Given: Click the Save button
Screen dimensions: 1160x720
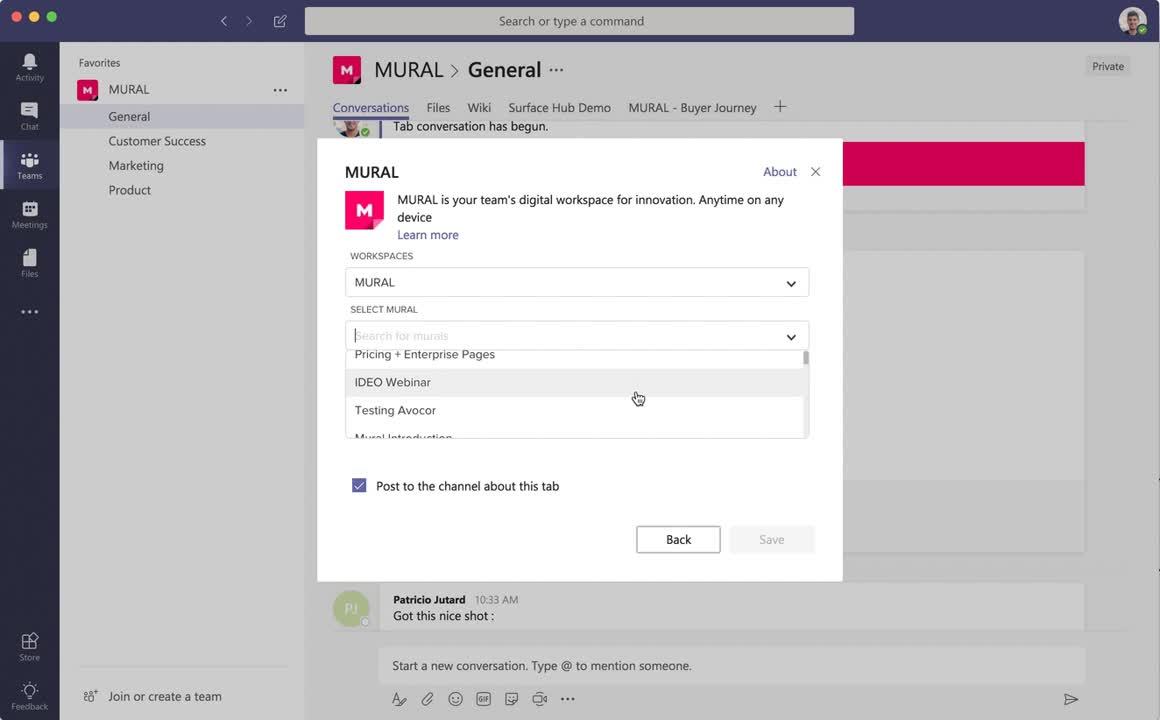Looking at the screenshot, I should click(x=772, y=539).
